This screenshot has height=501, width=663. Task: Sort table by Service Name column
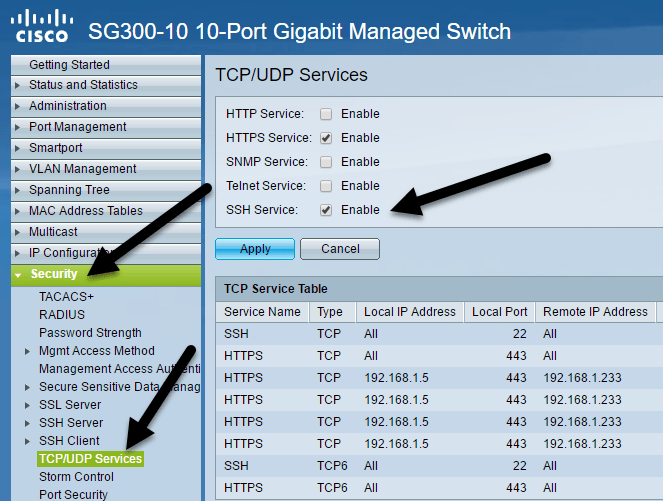tap(262, 312)
